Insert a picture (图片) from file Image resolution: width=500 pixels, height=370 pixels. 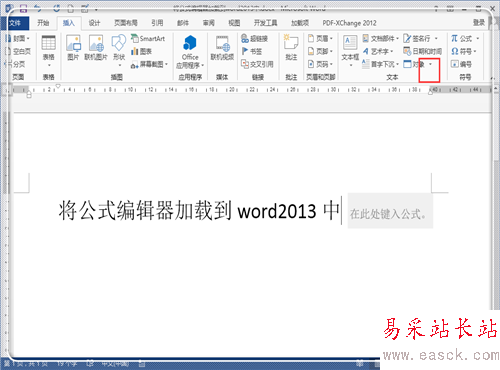pos(73,48)
